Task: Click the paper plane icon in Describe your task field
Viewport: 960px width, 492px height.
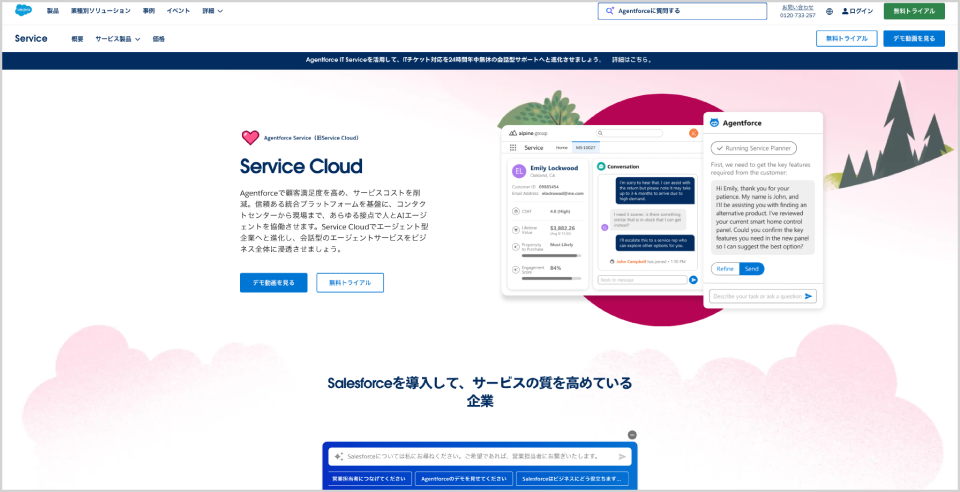Action: click(808, 296)
